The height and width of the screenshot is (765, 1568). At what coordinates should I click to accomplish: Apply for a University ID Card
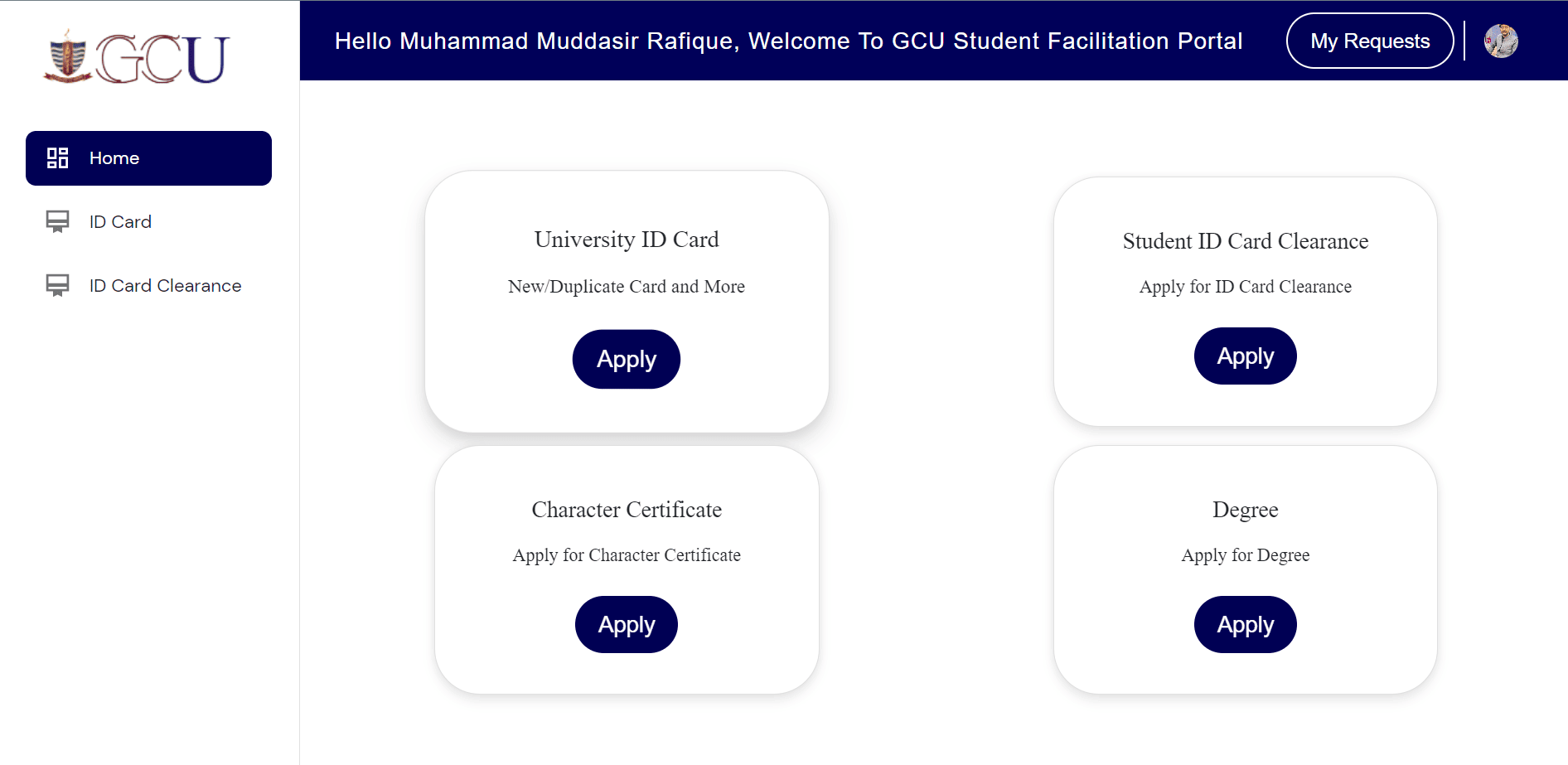click(x=626, y=359)
